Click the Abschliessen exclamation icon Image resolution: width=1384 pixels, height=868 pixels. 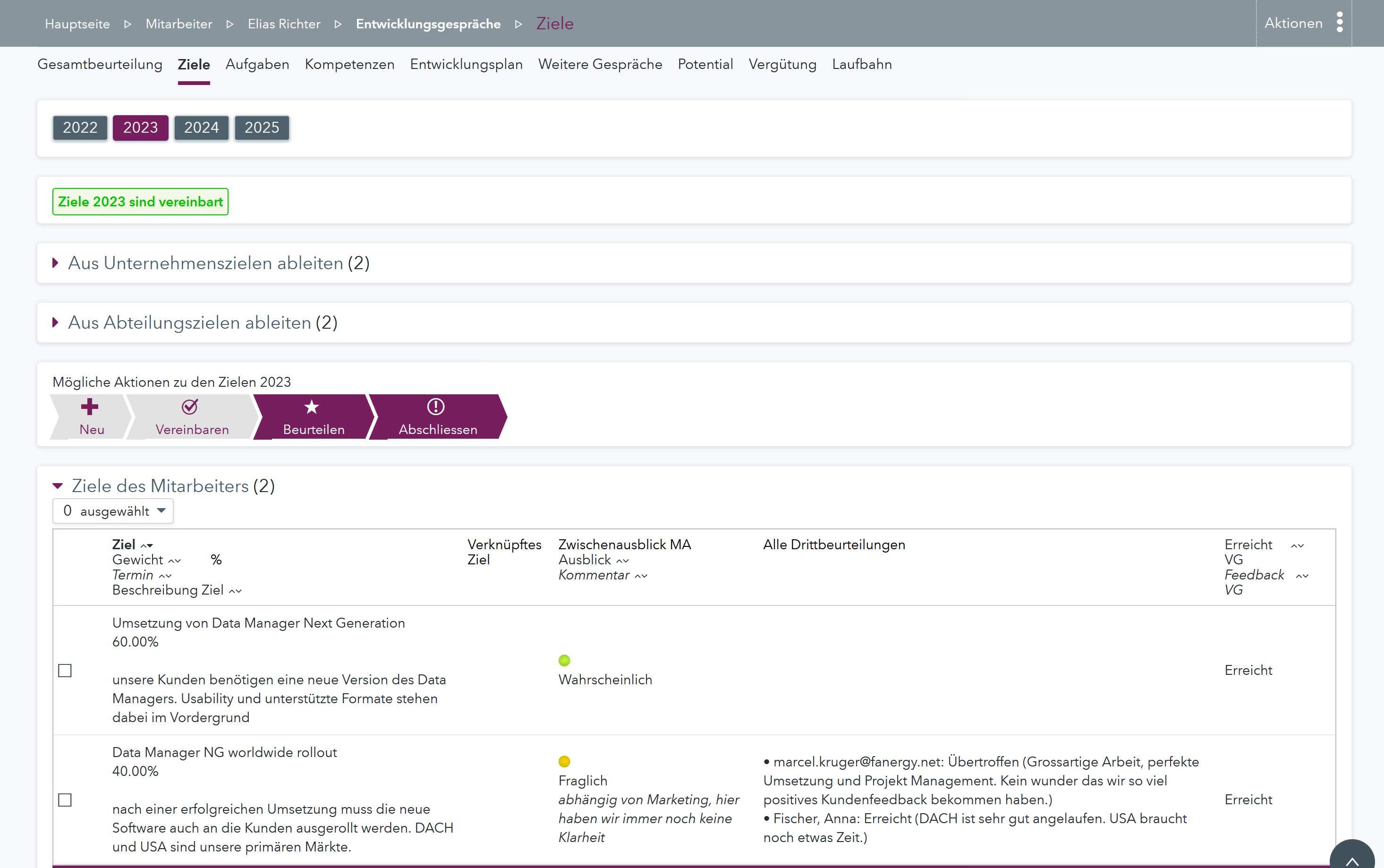[x=436, y=407]
